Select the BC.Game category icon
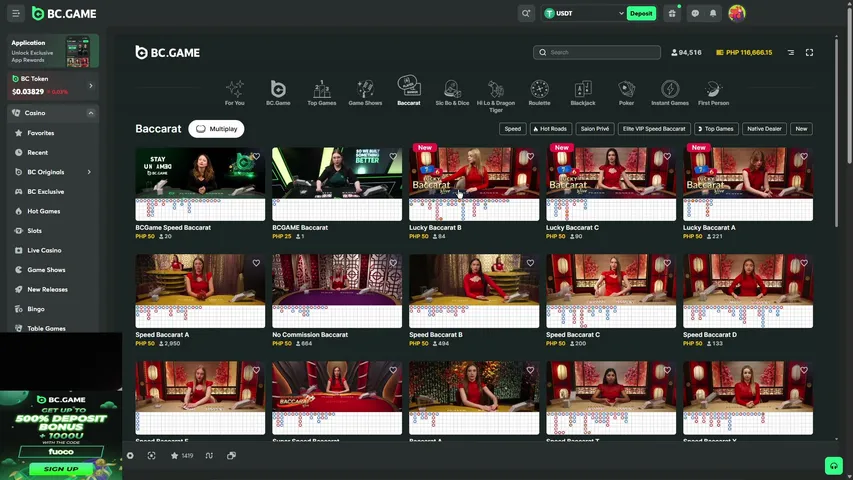Screen dimensions: 853x480 pyautogui.click(x=278, y=93)
